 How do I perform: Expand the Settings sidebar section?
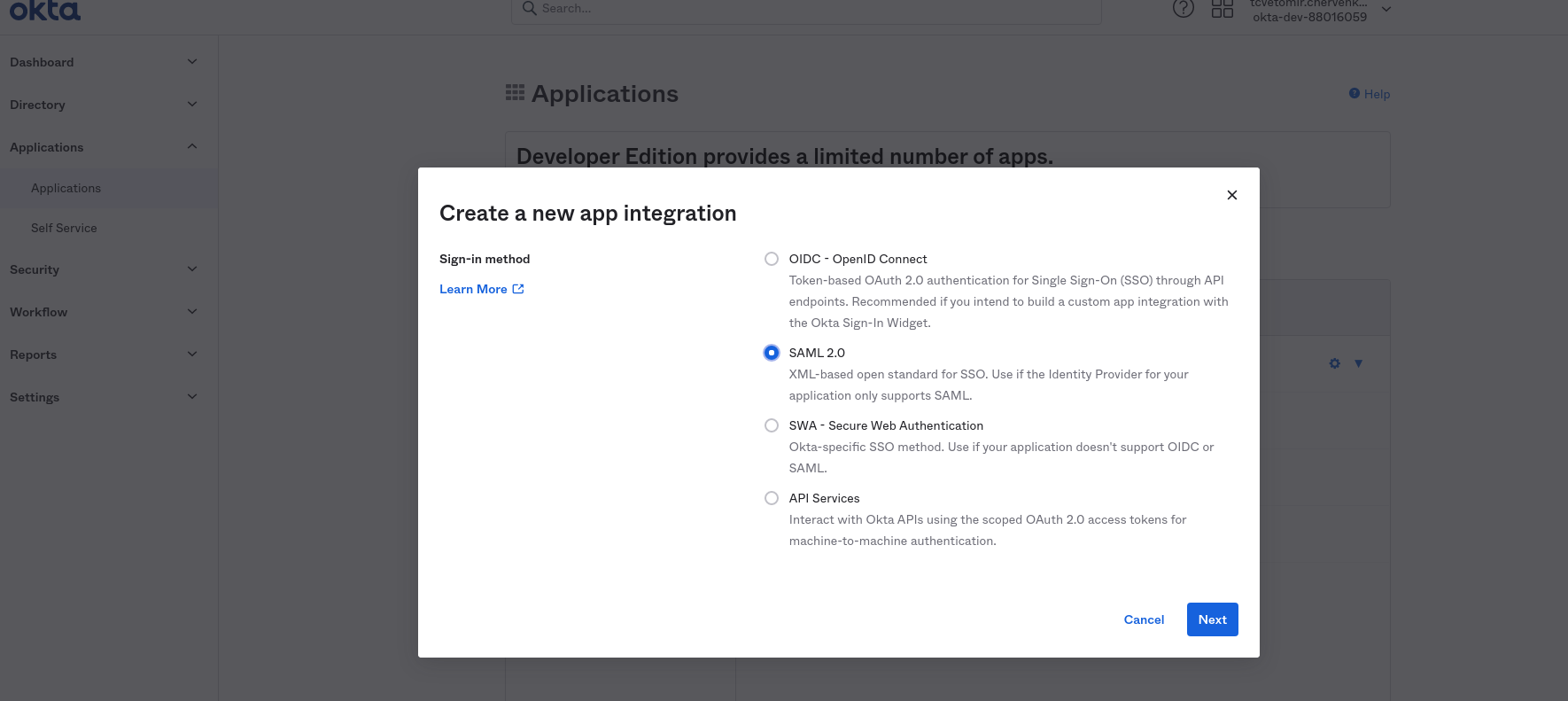(x=192, y=397)
